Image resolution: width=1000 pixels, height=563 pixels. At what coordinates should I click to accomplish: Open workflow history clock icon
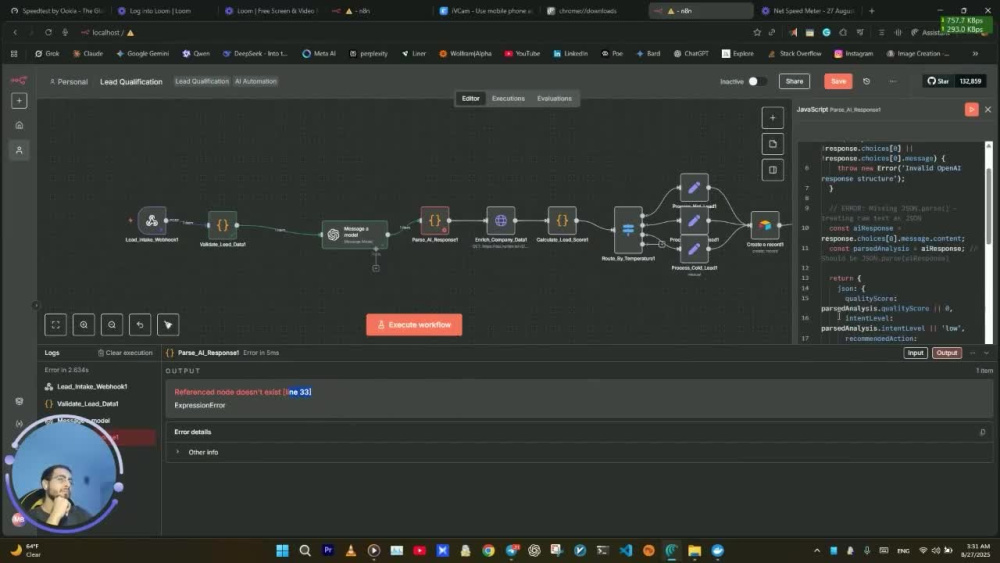pos(866,81)
